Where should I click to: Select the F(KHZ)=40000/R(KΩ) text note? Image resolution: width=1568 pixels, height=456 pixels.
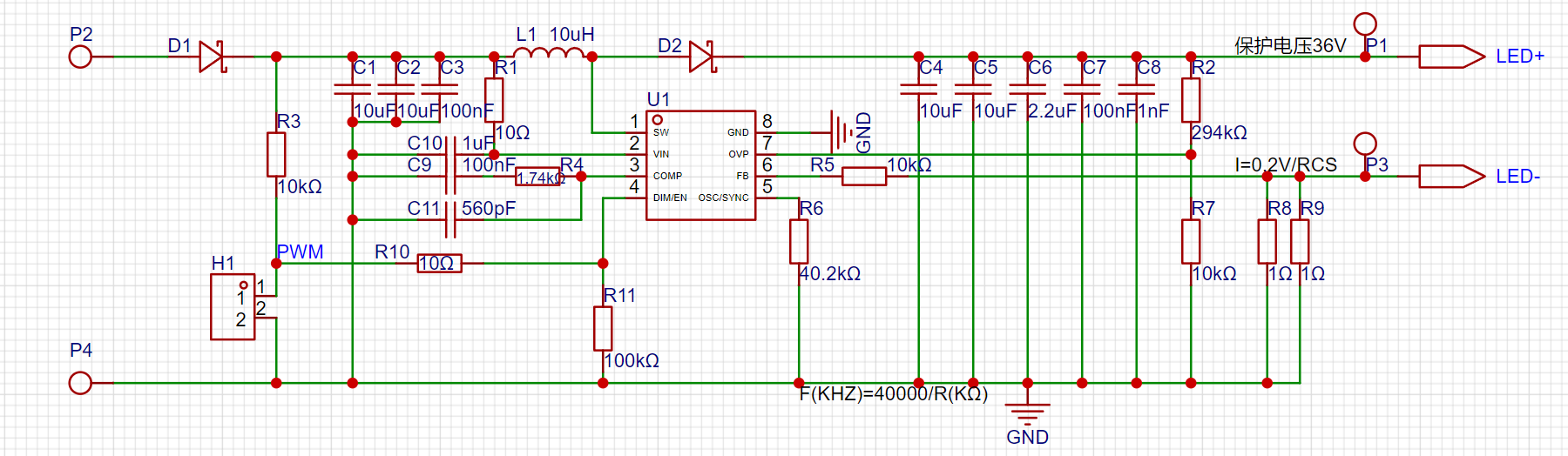(x=893, y=394)
